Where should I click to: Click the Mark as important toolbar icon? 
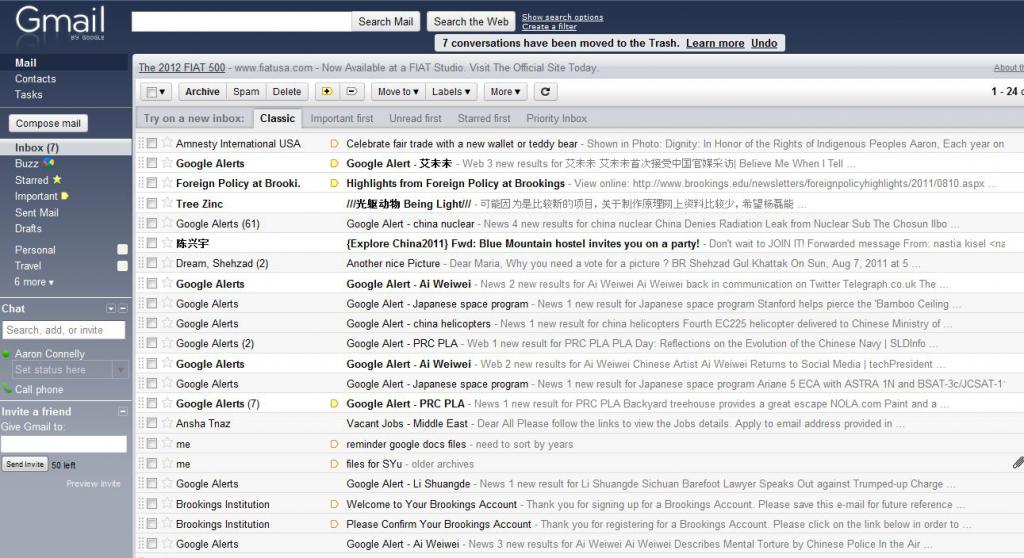pos(327,91)
